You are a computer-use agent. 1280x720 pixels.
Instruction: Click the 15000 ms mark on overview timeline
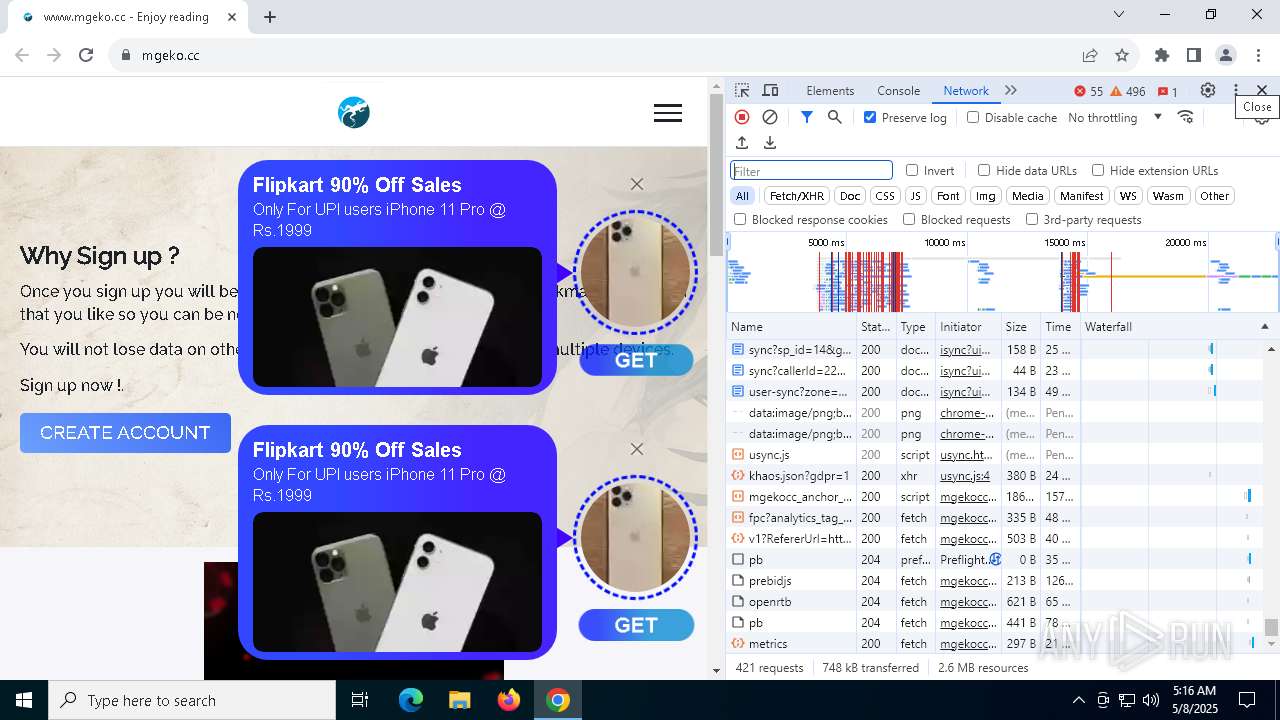click(1063, 242)
